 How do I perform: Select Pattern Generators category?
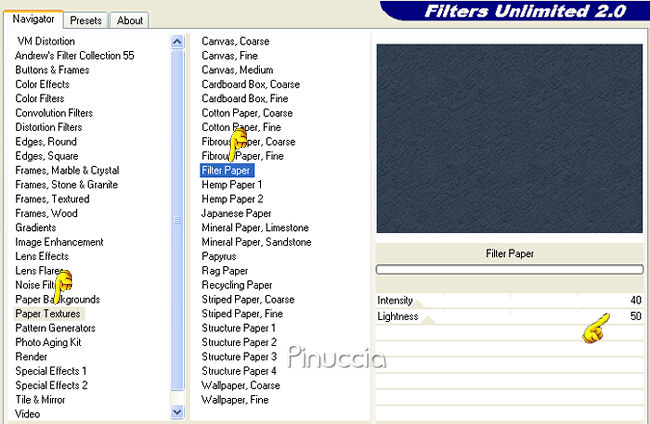(55, 328)
